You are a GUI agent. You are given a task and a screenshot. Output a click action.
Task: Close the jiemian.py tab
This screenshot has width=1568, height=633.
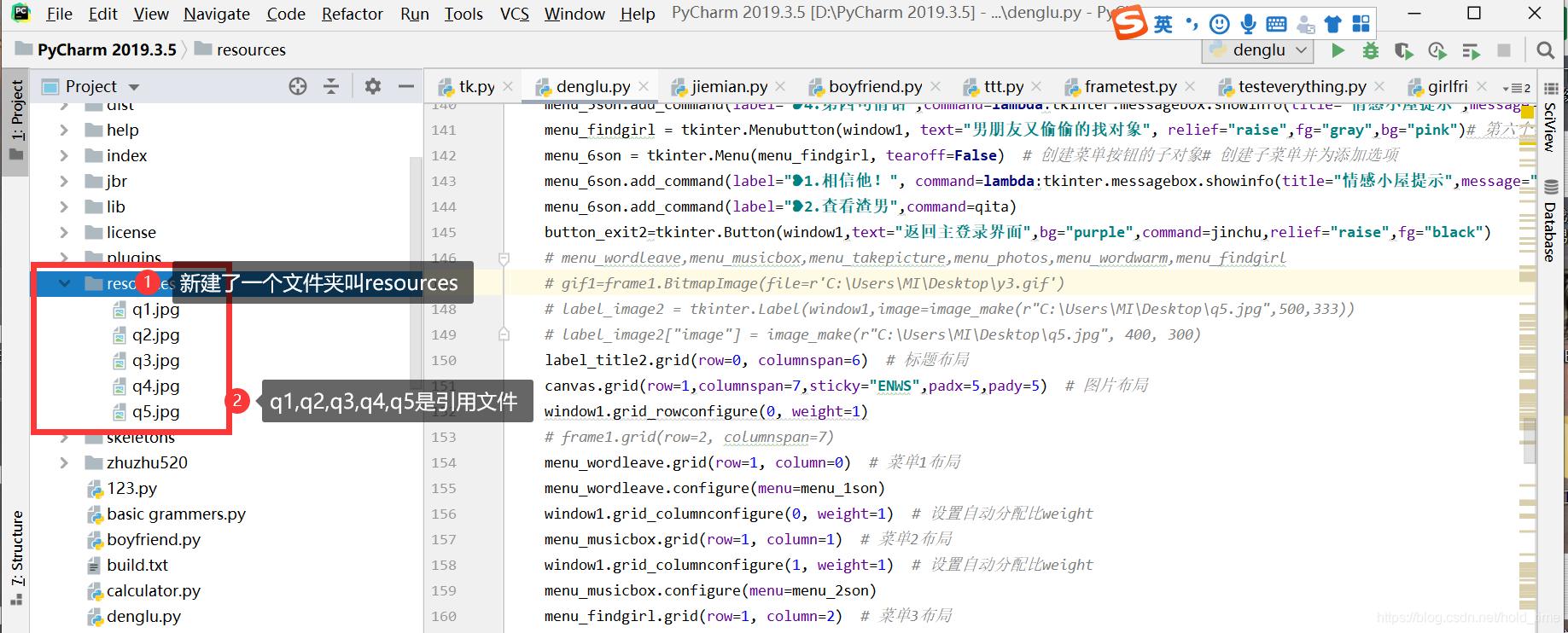(780, 86)
